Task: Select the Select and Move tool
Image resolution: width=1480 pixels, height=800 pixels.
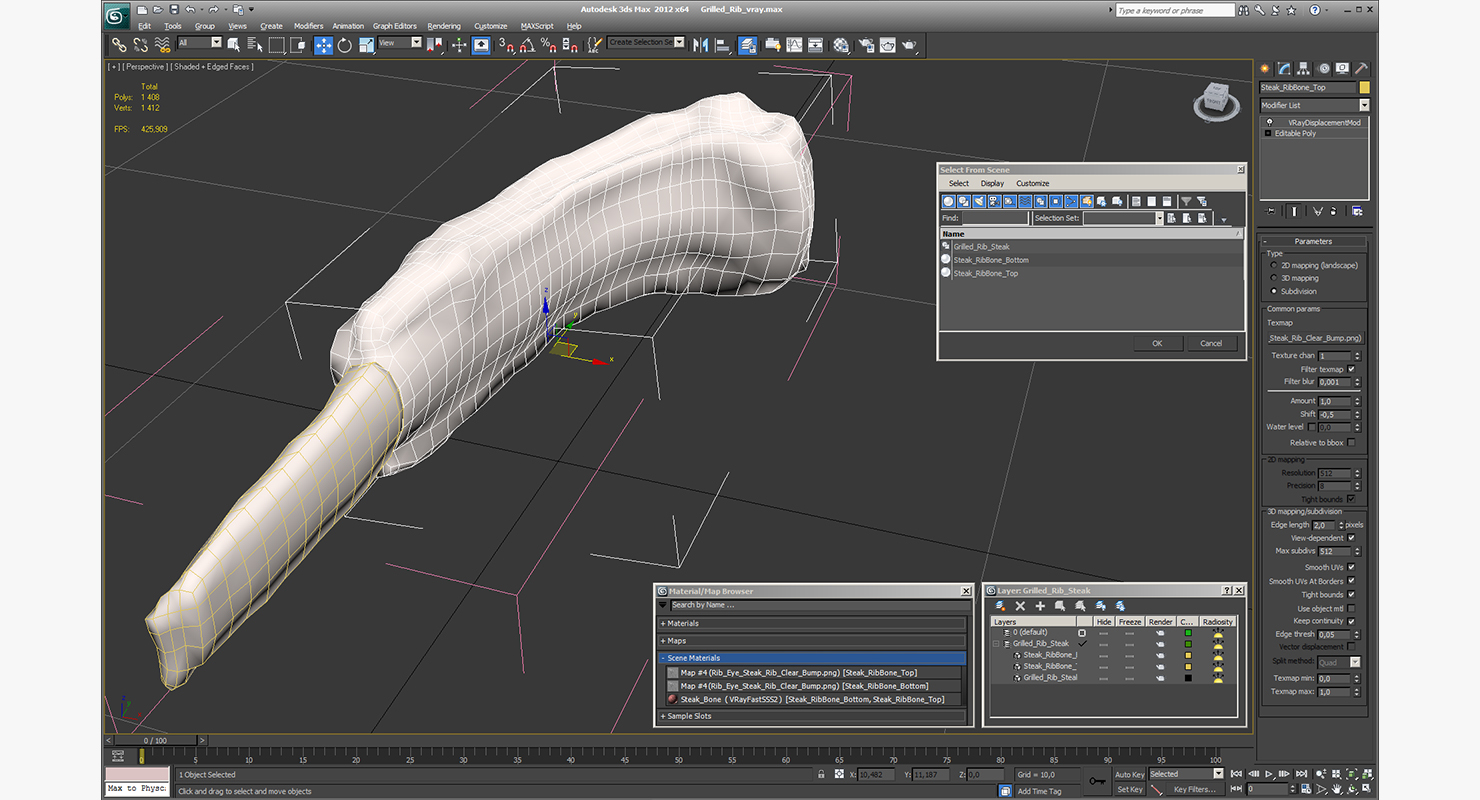Action: coord(323,45)
